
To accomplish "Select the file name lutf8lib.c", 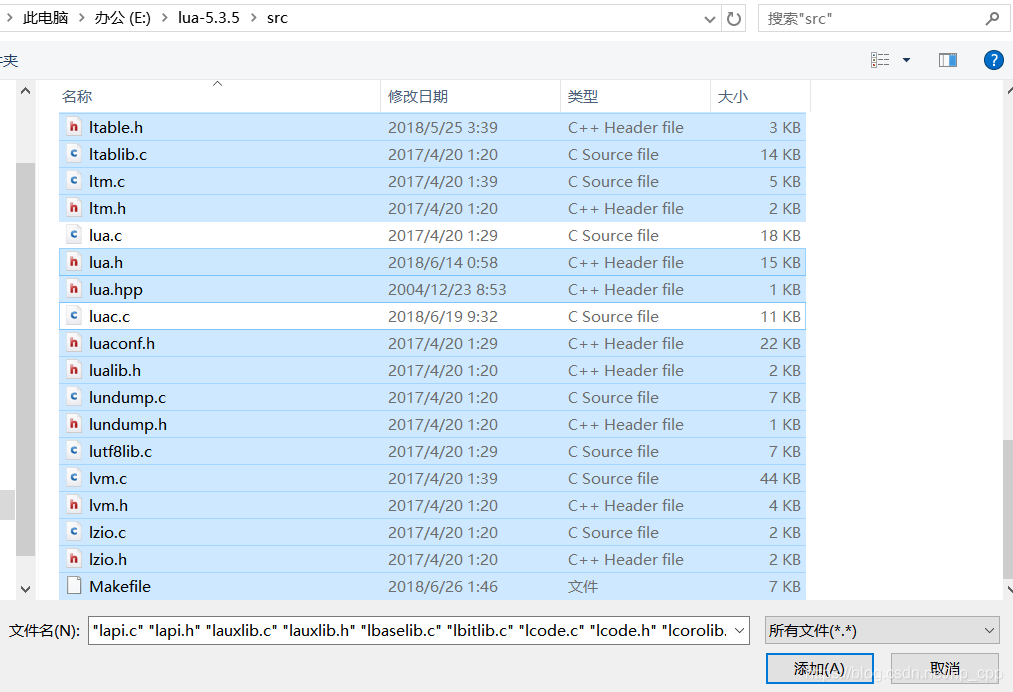I will point(120,452).
